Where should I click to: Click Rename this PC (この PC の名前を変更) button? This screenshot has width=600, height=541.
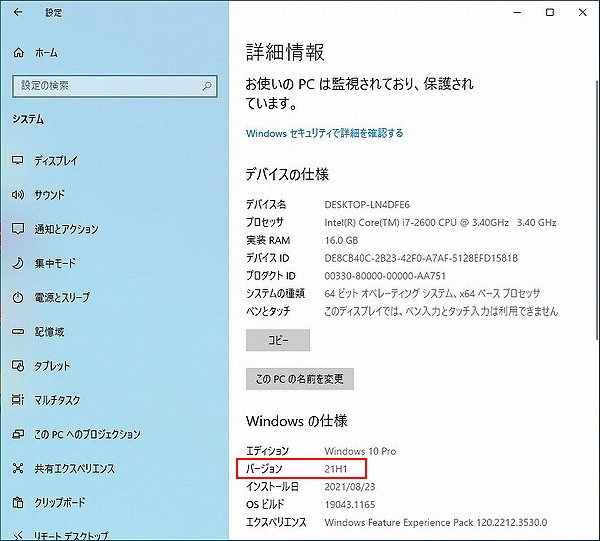point(300,380)
